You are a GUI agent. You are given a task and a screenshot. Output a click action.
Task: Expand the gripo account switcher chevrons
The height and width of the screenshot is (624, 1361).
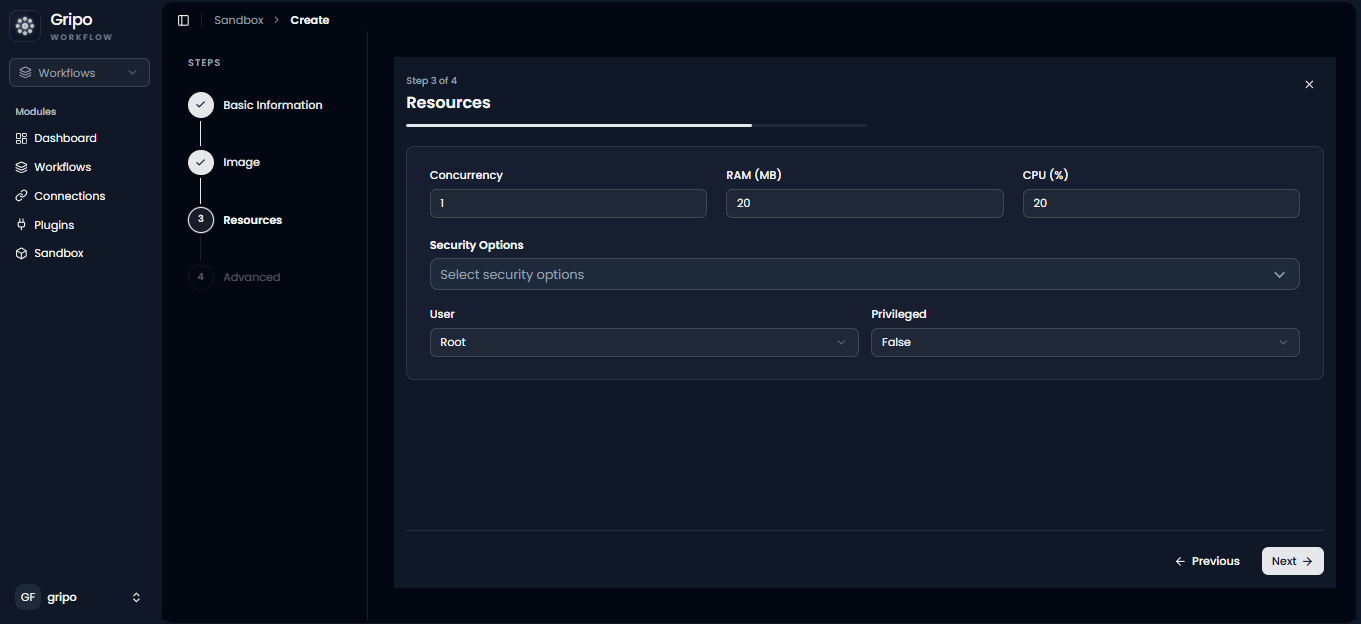(136, 597)
